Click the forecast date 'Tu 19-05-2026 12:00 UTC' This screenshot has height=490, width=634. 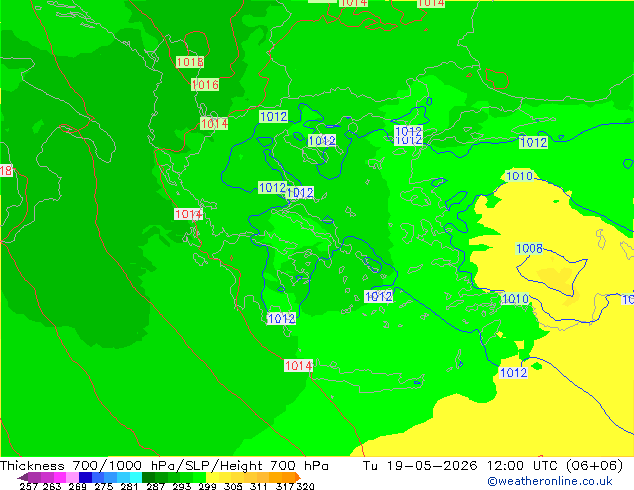(460, 466)
